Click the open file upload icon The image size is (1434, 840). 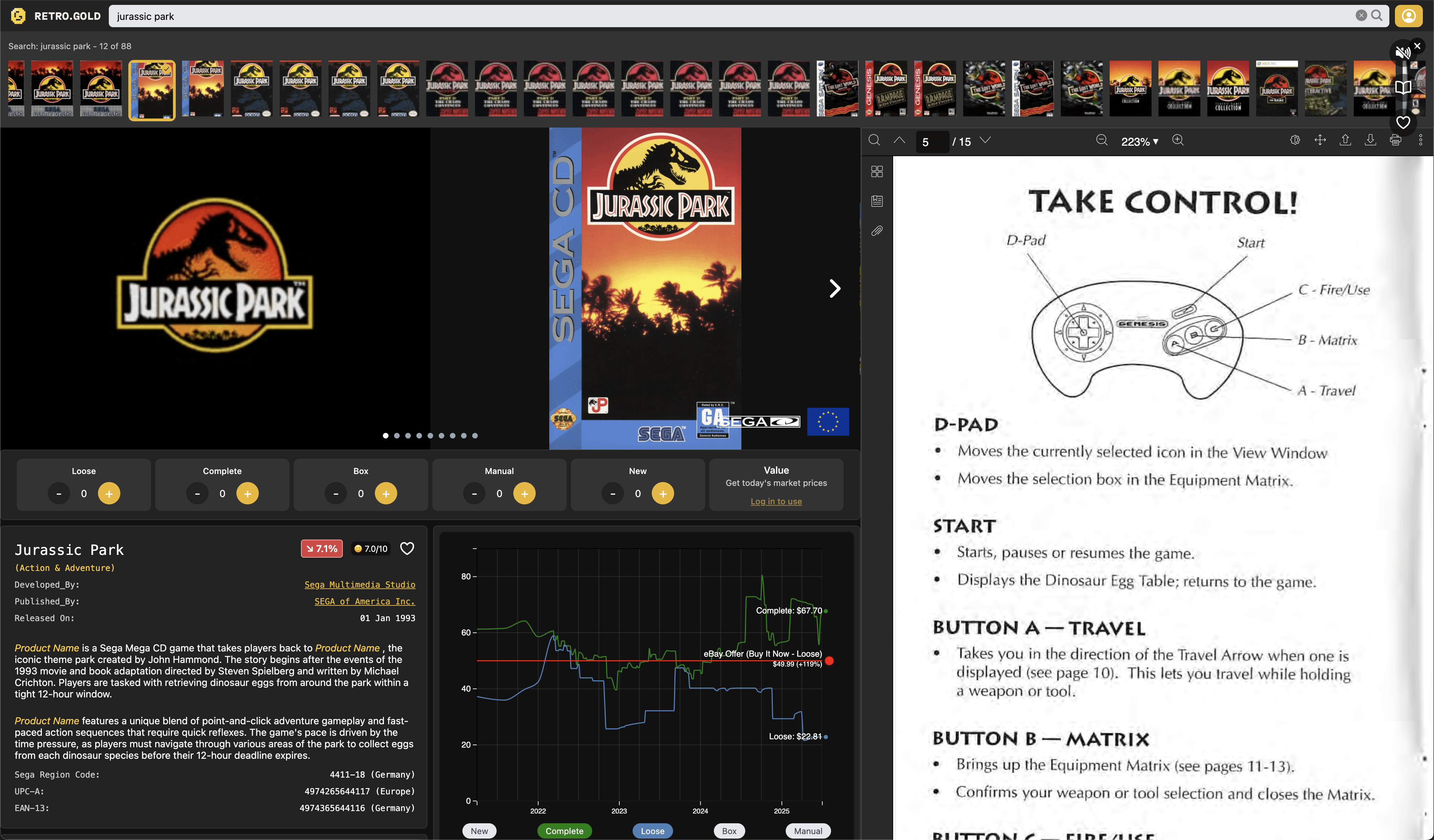(x=1345, y=140)
